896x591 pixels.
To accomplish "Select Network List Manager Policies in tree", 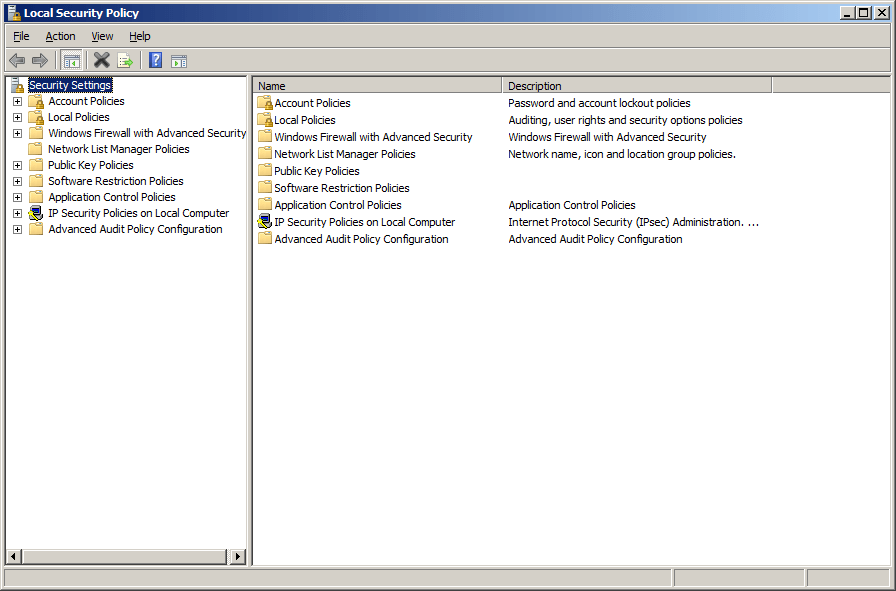I will click(119, 149).
